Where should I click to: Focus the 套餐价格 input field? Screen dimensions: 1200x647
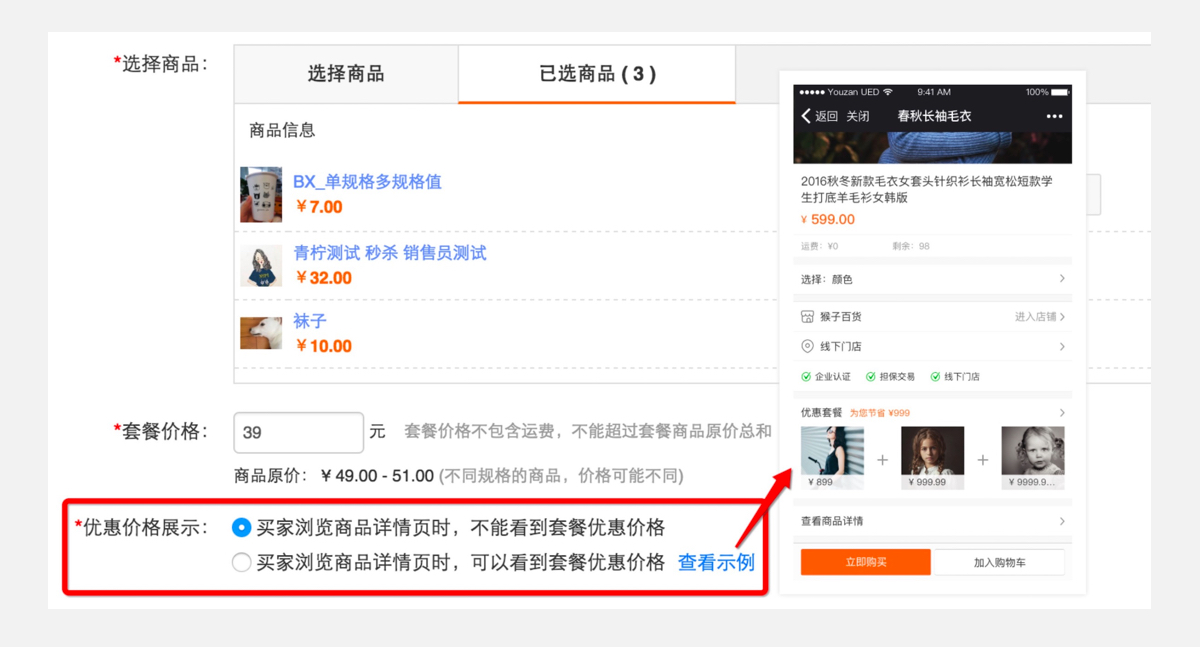coord(299,432)
